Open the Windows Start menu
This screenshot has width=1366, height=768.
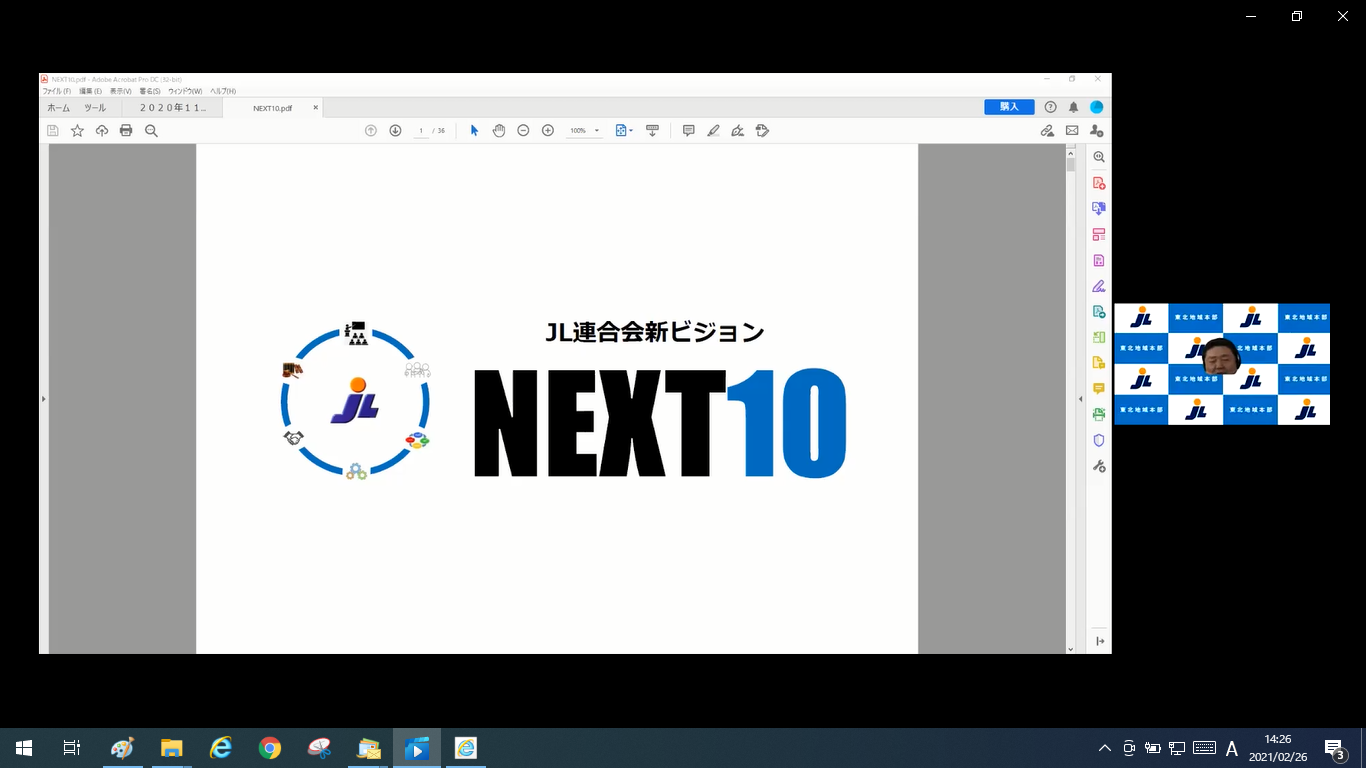pyautogui.click(x=24, y=748)
